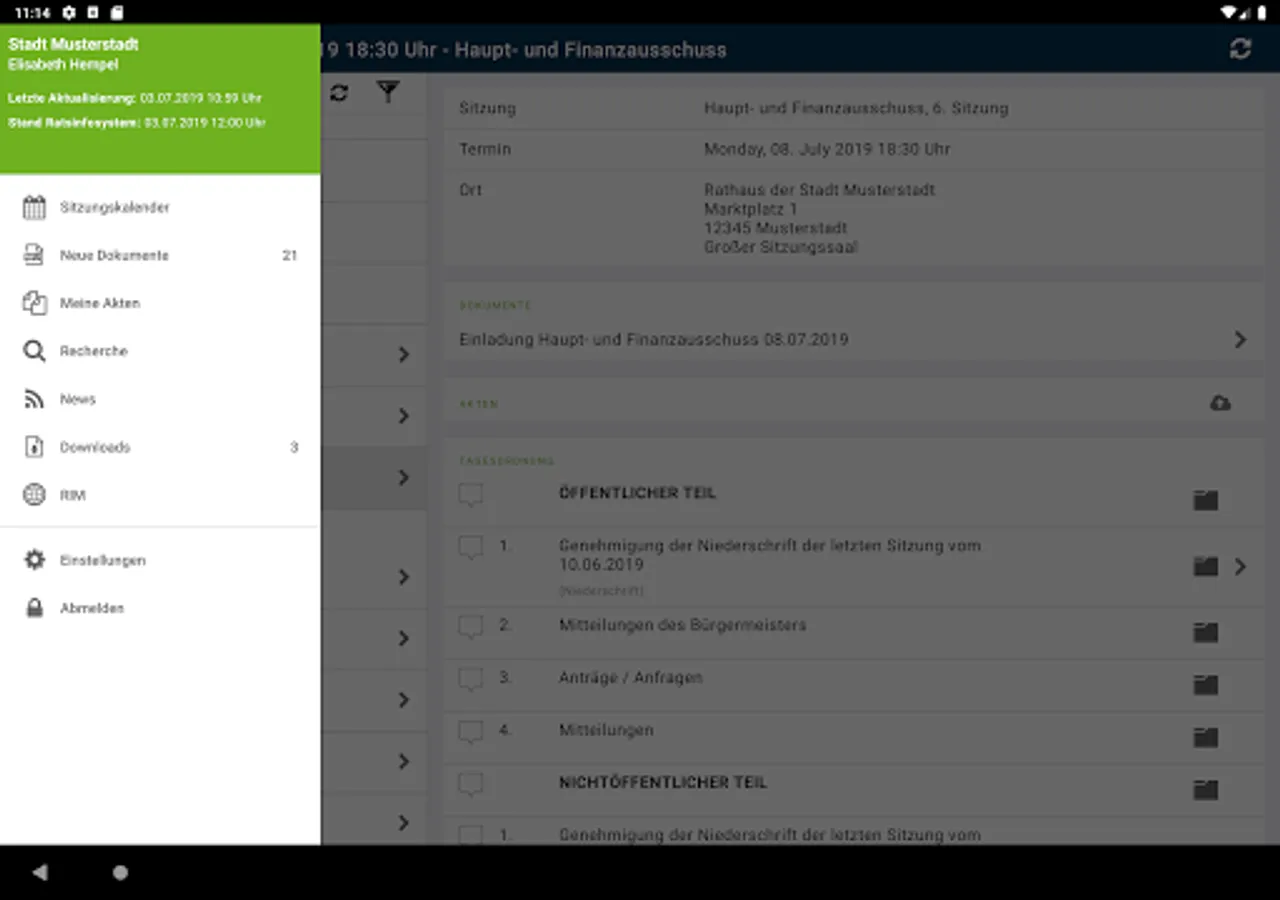Click the folder icon for Anträge / Anfragen
This screenshot has height=900, width=1280.
click(x=1206, y=685)
